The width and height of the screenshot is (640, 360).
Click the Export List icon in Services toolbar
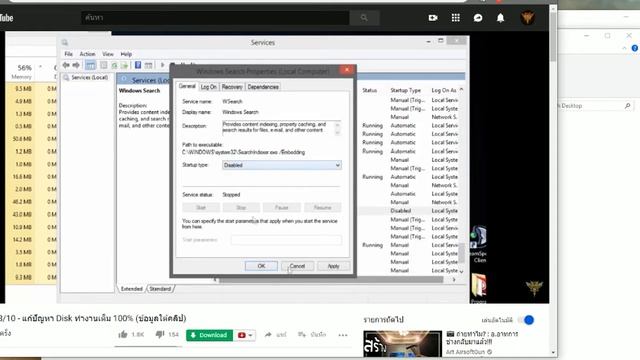point(124,65)
